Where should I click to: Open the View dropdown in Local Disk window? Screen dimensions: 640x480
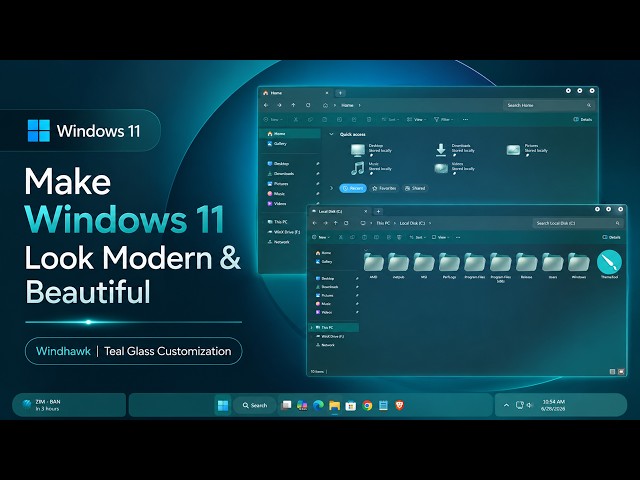tap(440, 237)
